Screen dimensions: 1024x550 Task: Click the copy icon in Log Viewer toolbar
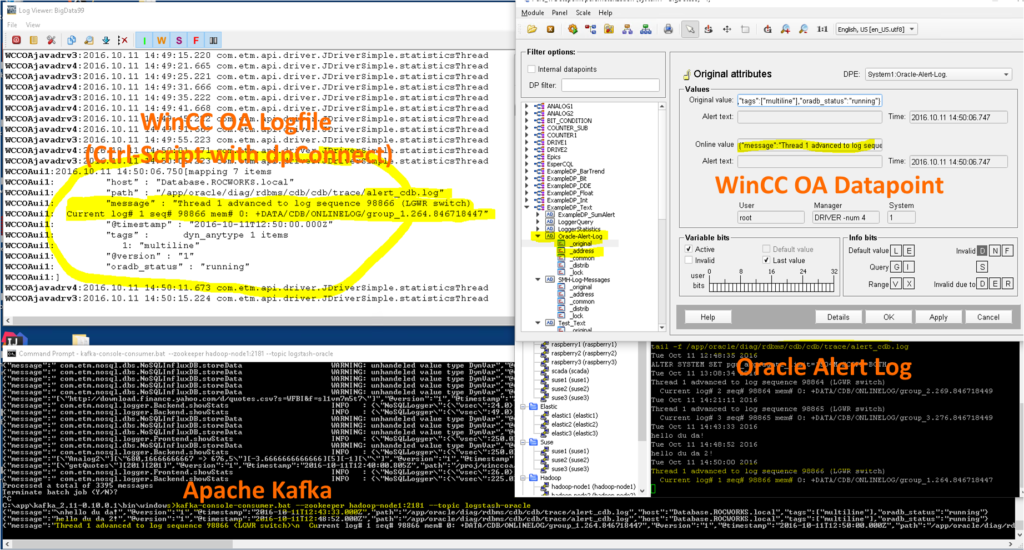(71, 40)
